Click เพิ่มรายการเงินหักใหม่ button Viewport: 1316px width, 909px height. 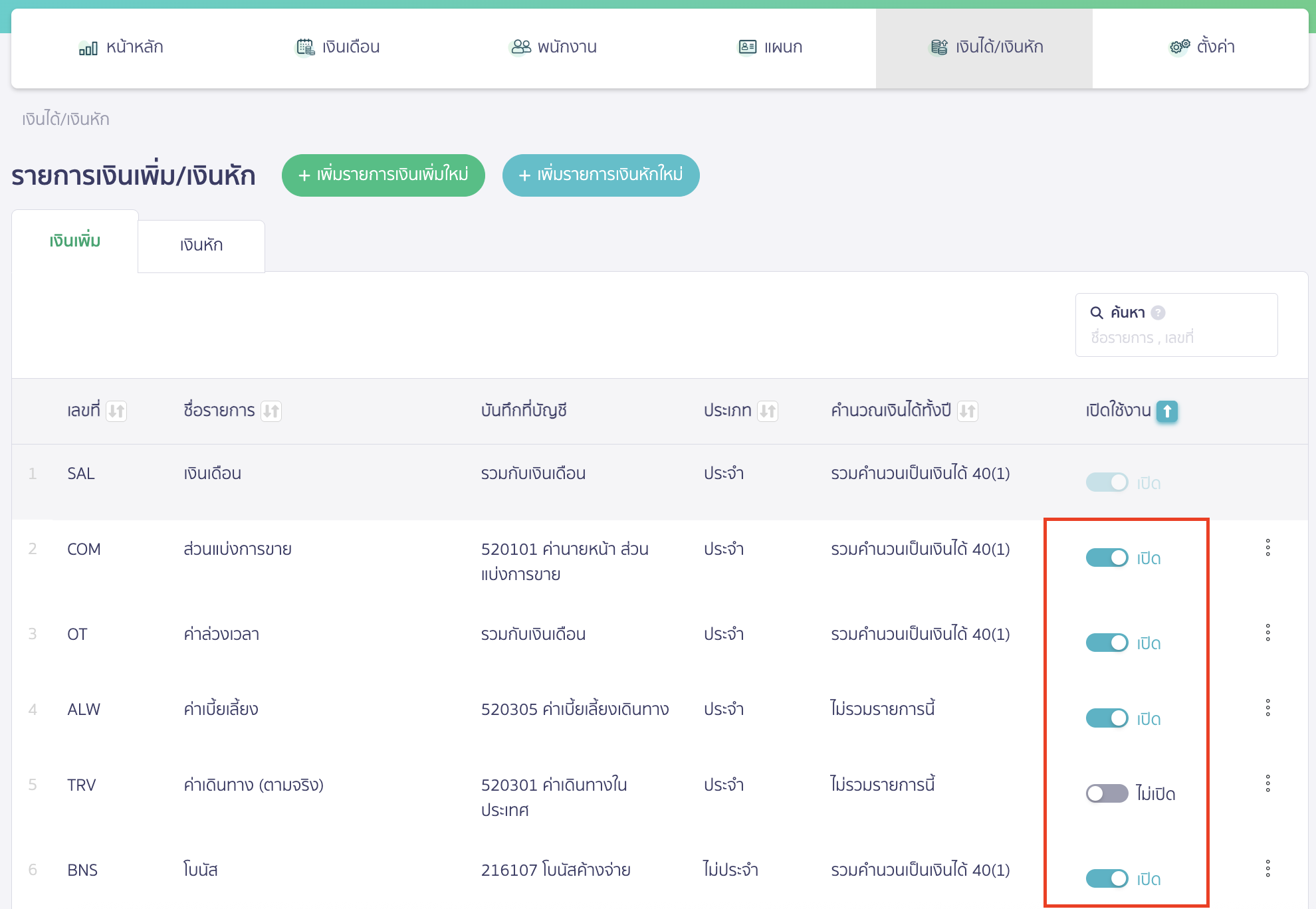(601, 175)
